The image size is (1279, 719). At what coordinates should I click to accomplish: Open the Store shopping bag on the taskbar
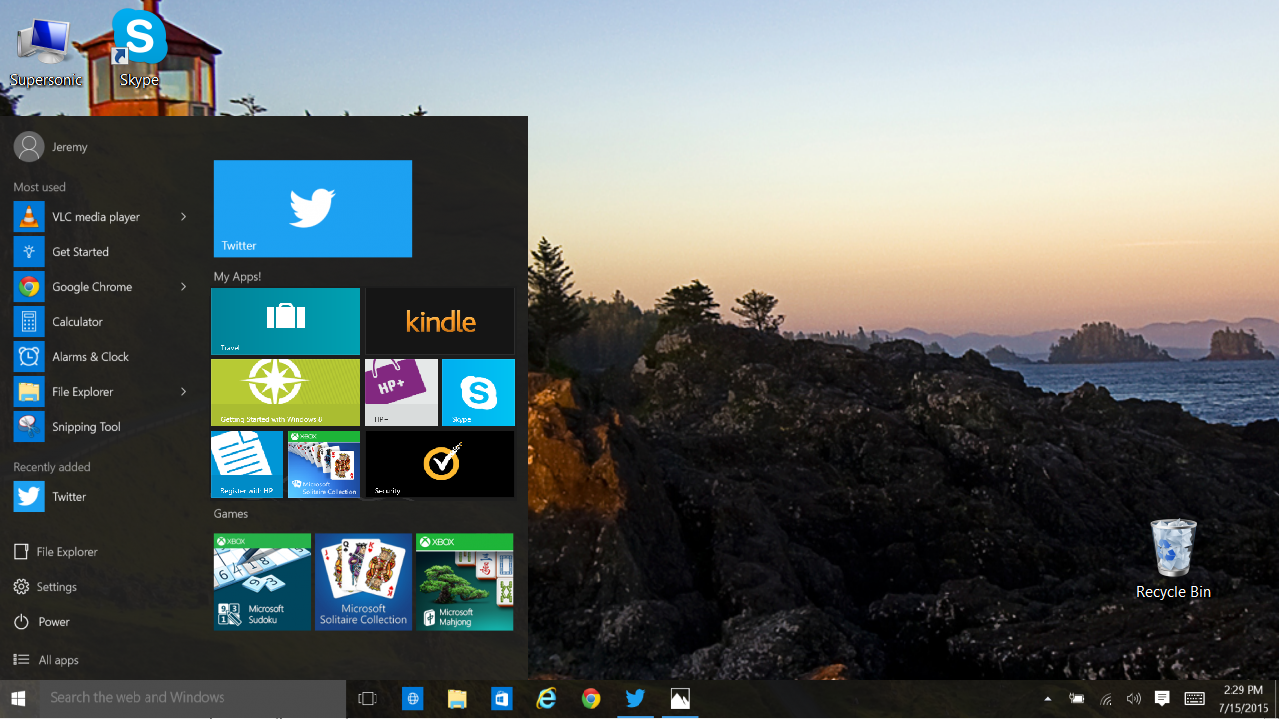[501, 699]
